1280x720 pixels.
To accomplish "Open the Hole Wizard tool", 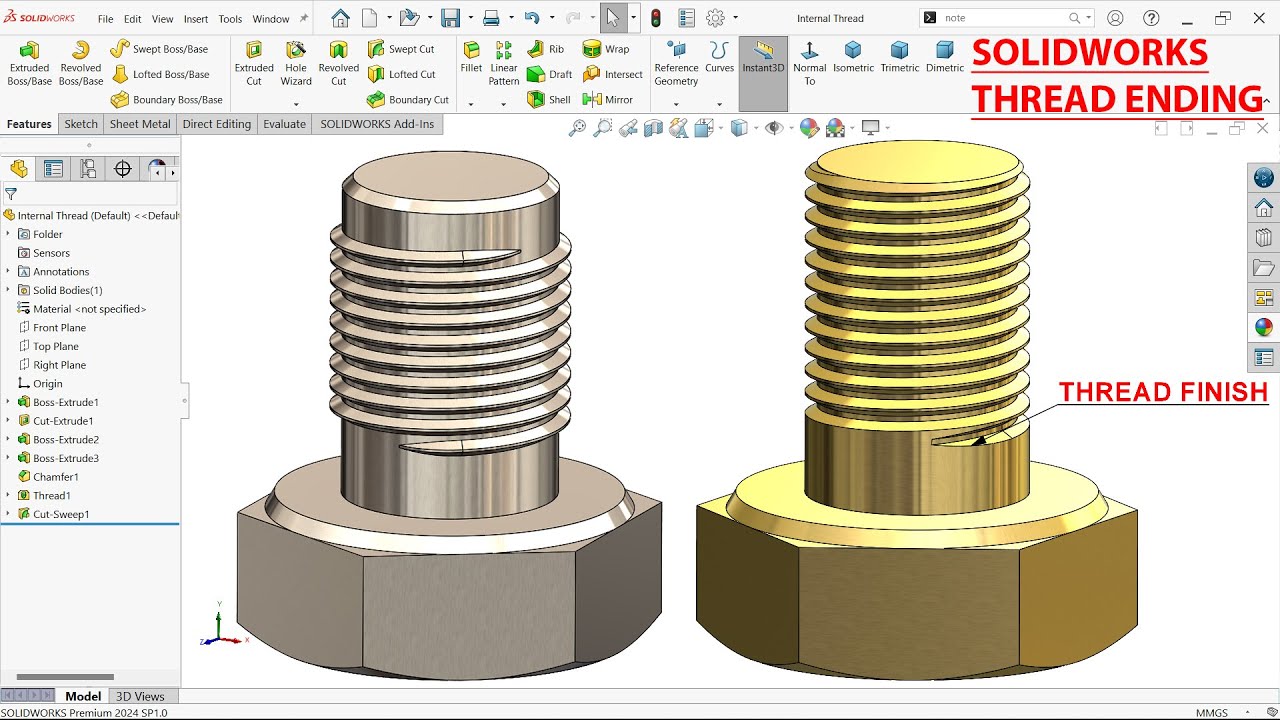I will (296, 63).
